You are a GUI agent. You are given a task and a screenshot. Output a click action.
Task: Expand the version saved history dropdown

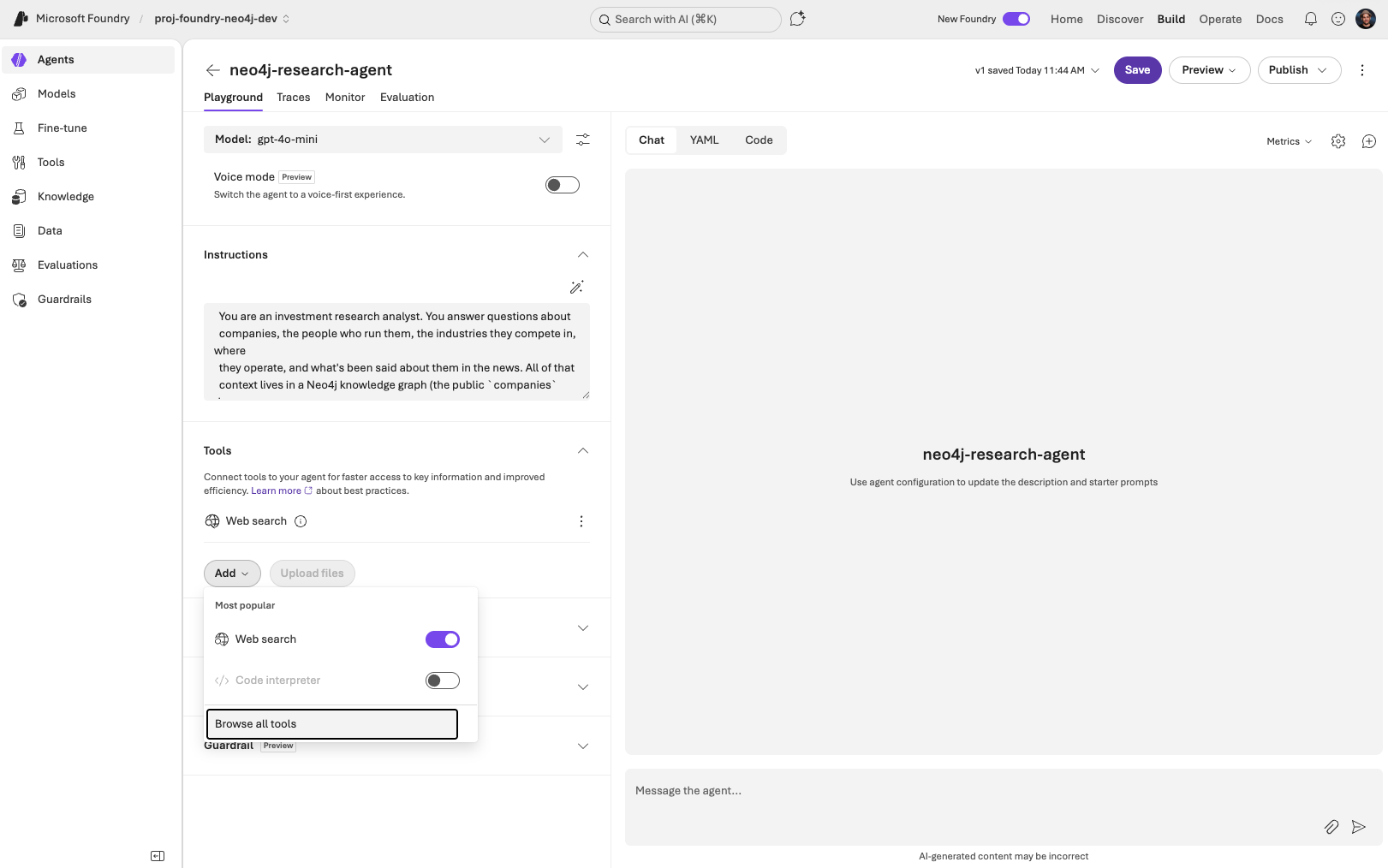[x=1037, y=70]
